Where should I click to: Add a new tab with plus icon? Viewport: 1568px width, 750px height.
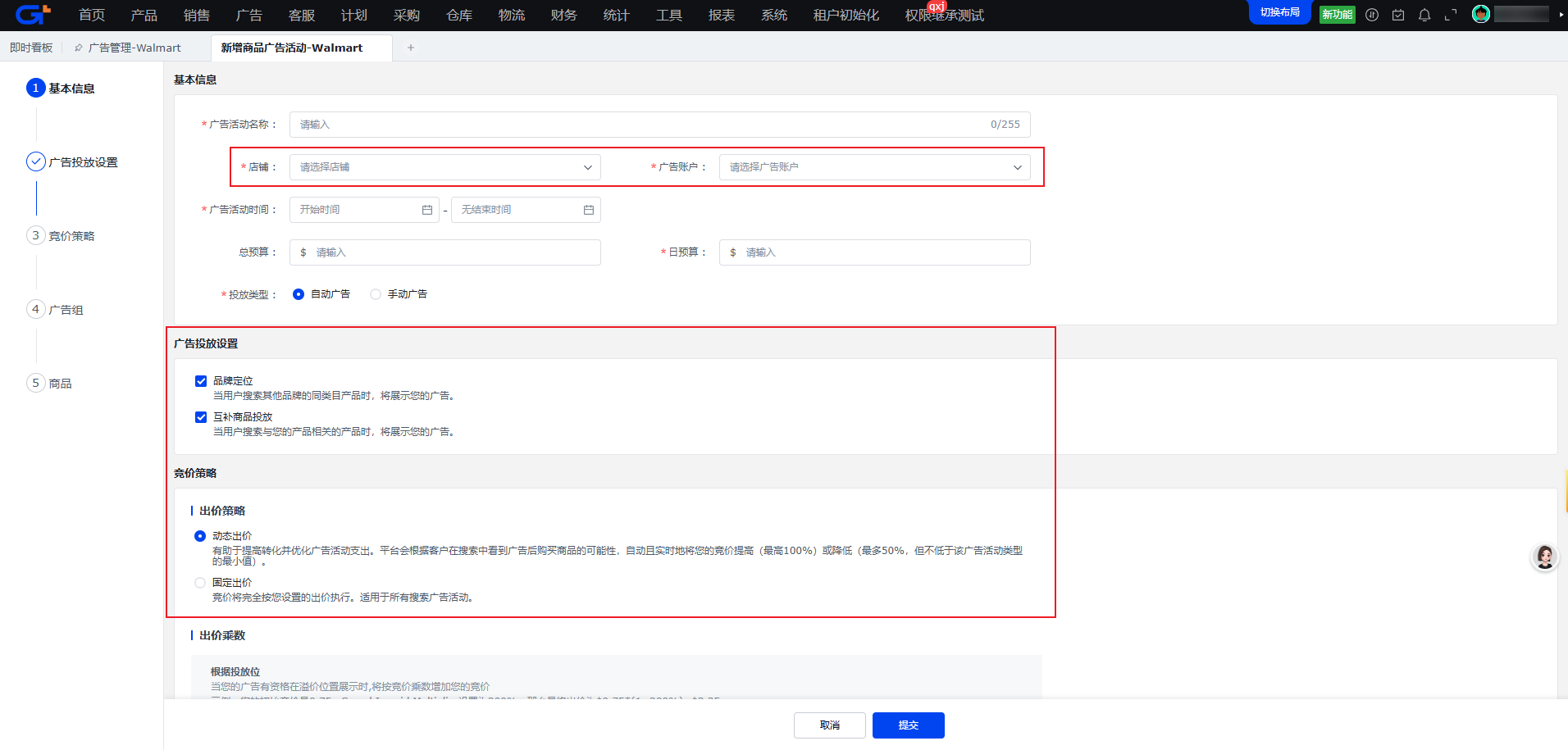click(411, 48)
